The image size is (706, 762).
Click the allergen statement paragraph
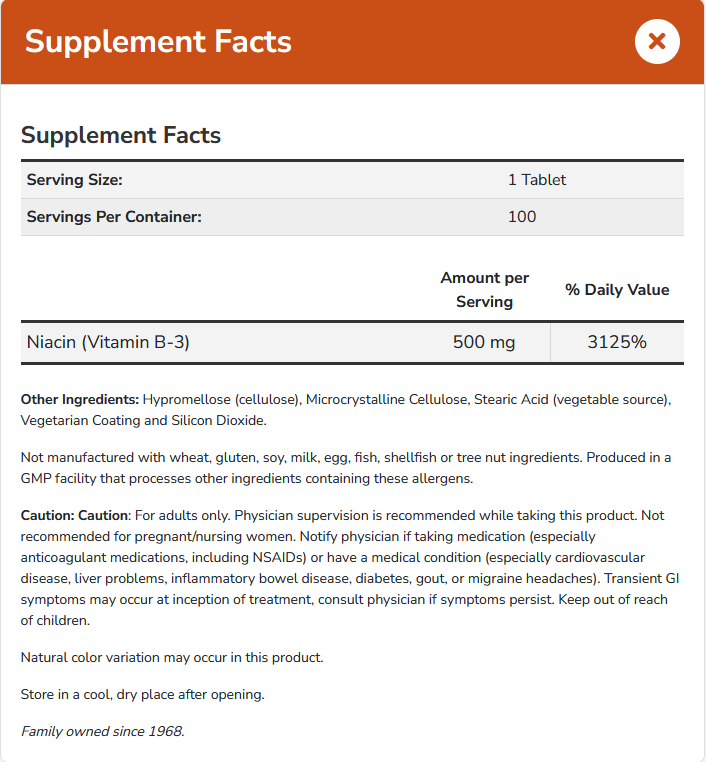(x=345, y=468)
